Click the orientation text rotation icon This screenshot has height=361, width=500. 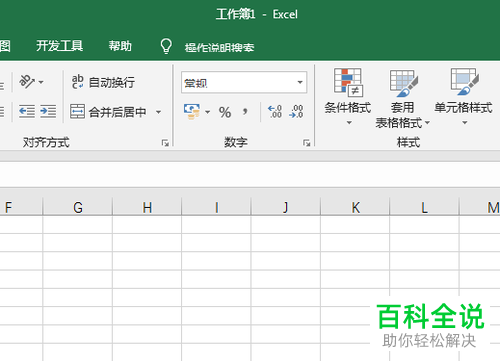[27, 82]
